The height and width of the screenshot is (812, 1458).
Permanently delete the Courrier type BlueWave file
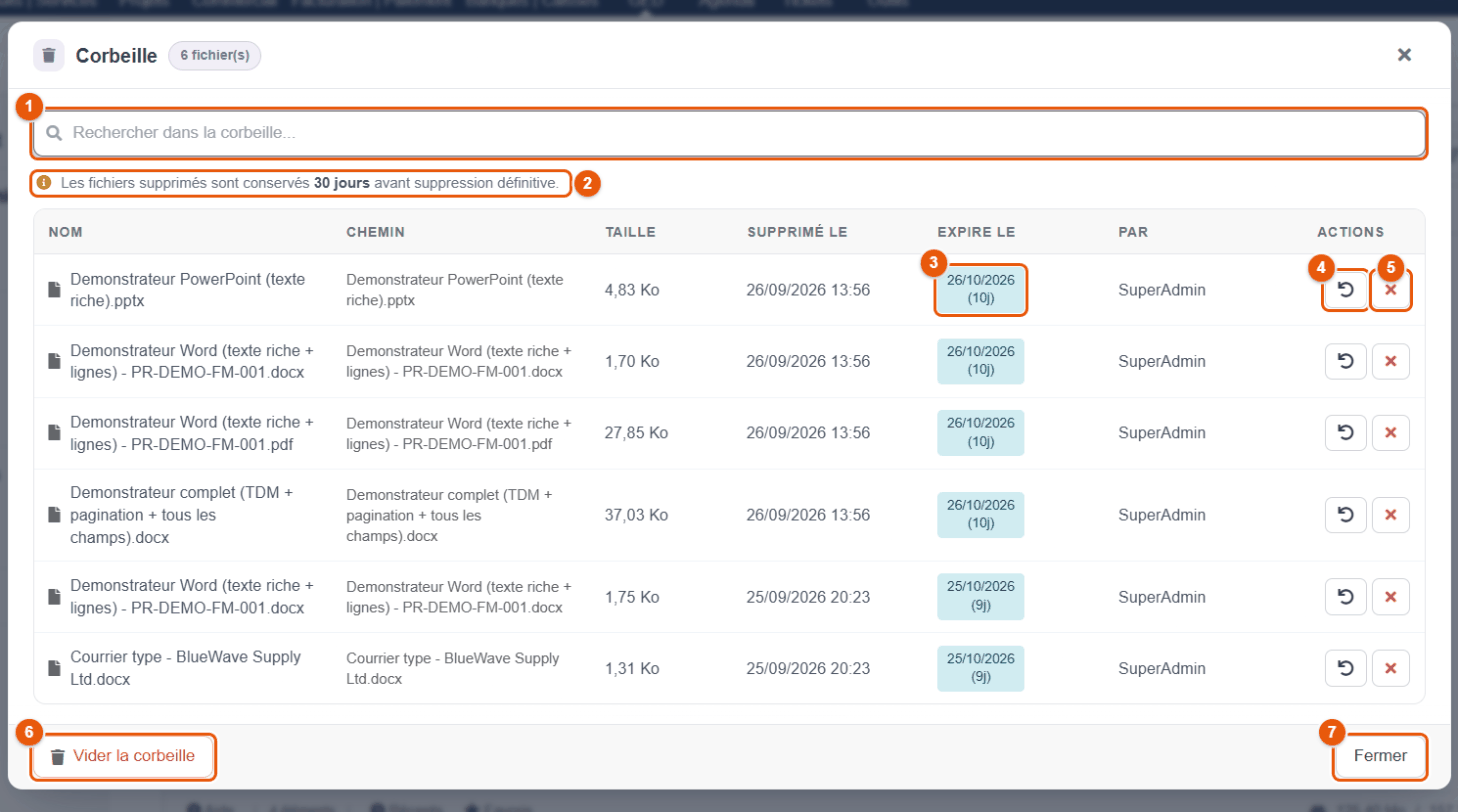1390,668
